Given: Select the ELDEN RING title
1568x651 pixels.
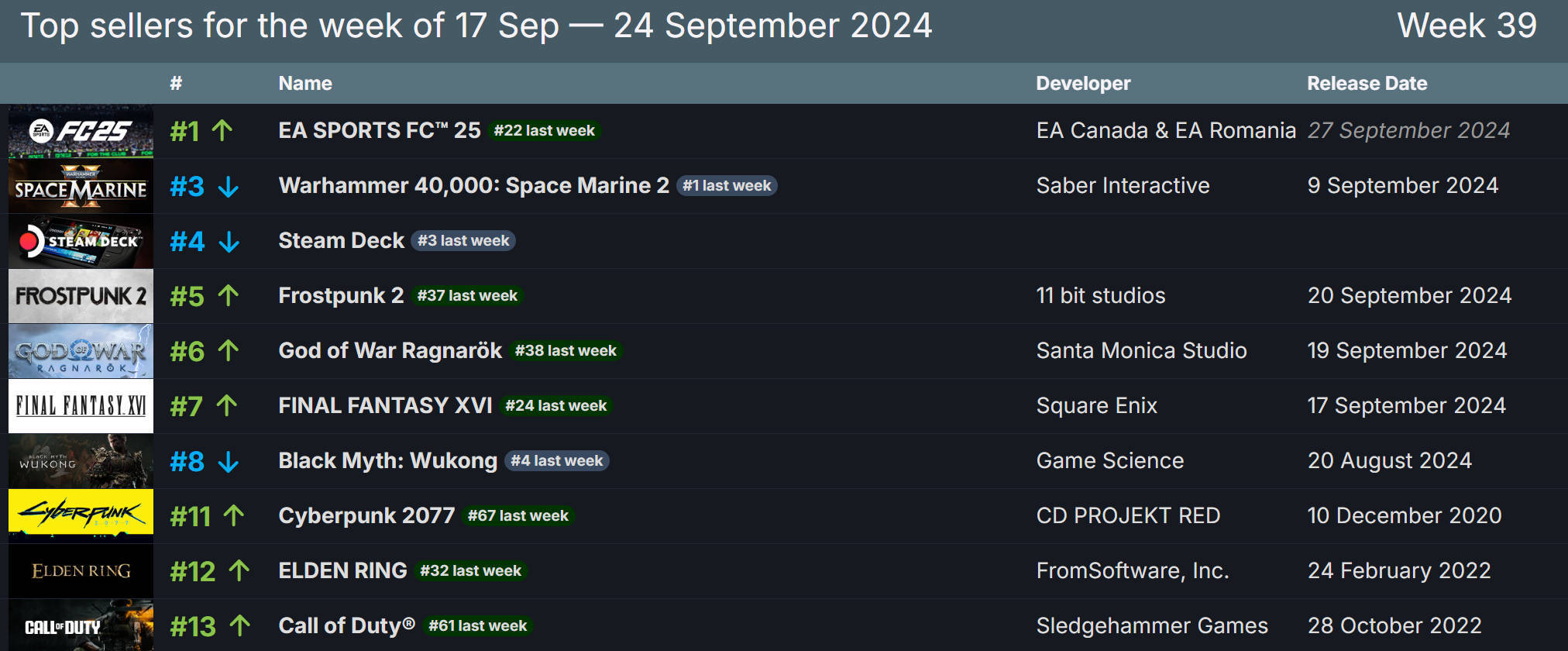Looking at the screenshot, I should (342, 570).
